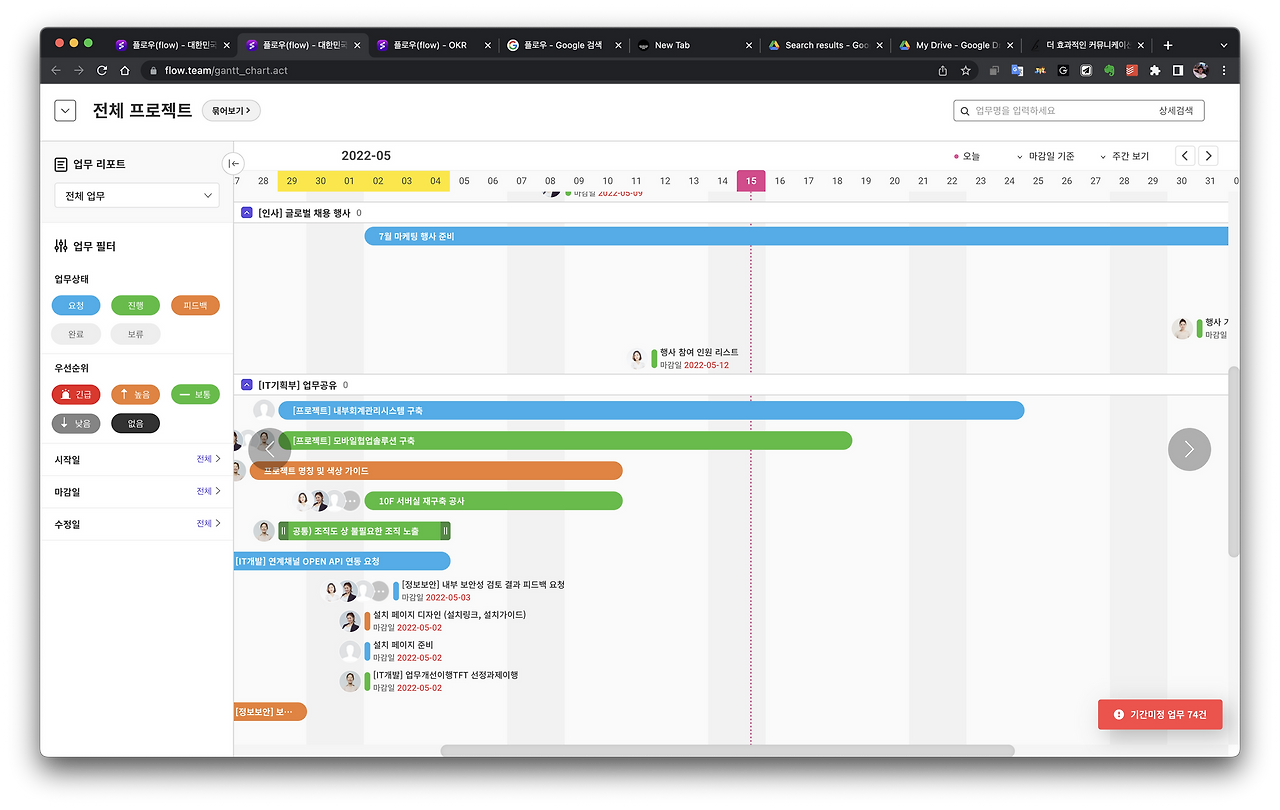Open the 기간미정 업무 74건 button
Image resolution: width=1280 pixels, height=810 pixels.
point(1160,715)
